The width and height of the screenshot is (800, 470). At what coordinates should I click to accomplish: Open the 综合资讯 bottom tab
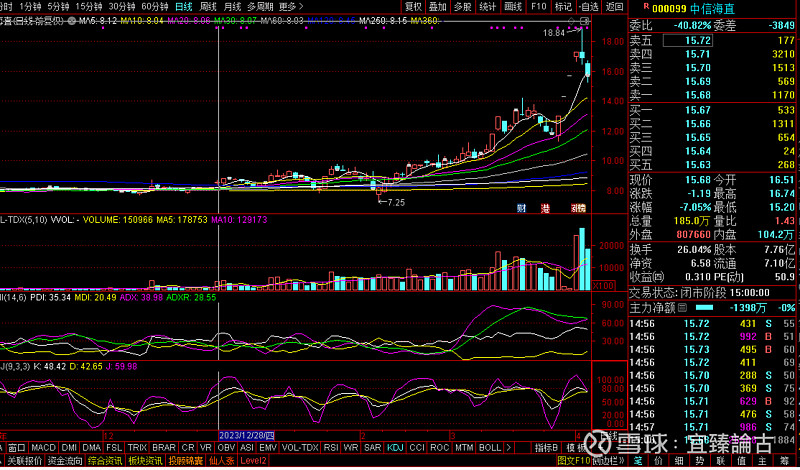[x=105, y=460]
